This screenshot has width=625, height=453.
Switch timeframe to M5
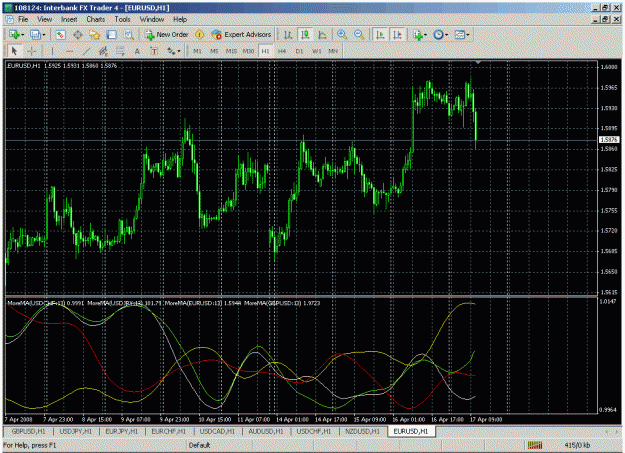pos(214,51)
